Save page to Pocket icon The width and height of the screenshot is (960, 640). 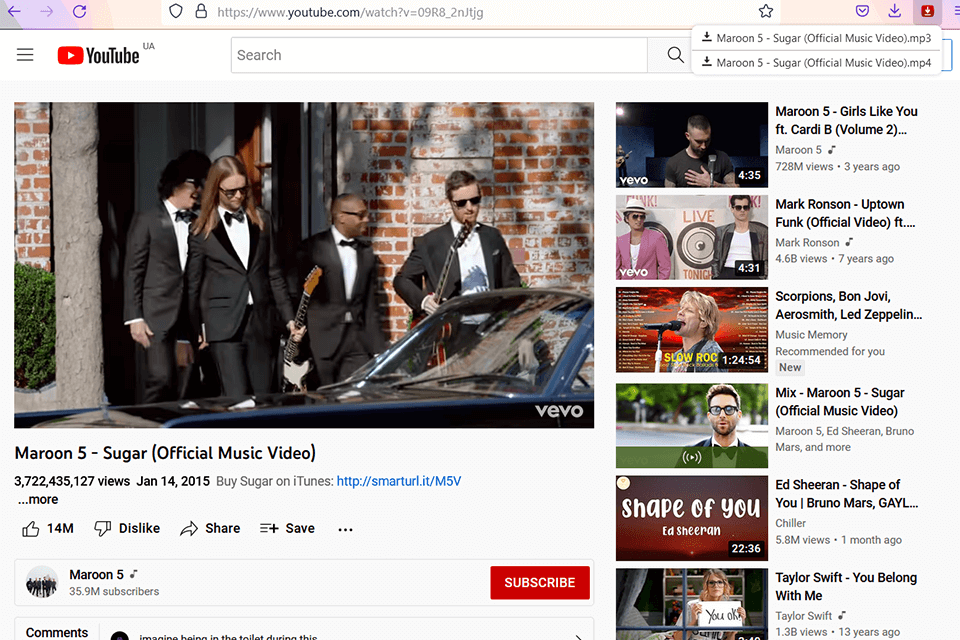862,11
